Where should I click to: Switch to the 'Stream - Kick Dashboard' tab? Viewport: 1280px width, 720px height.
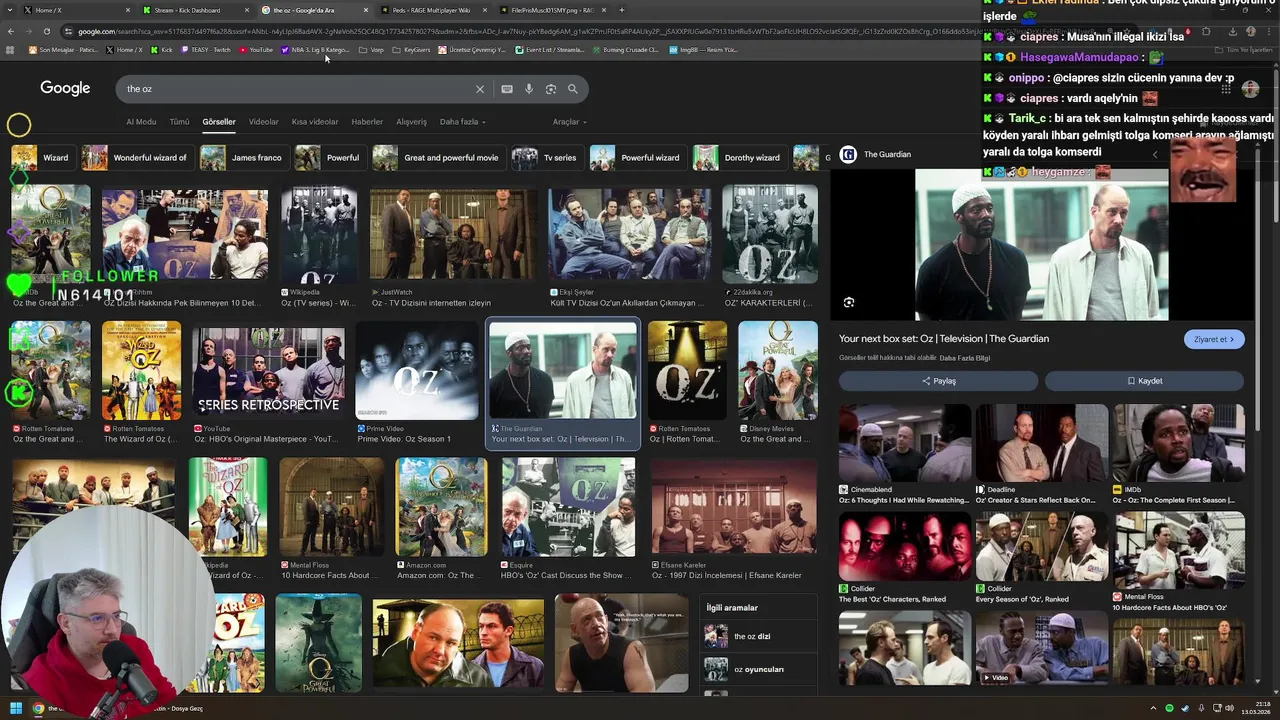(195, 10)
